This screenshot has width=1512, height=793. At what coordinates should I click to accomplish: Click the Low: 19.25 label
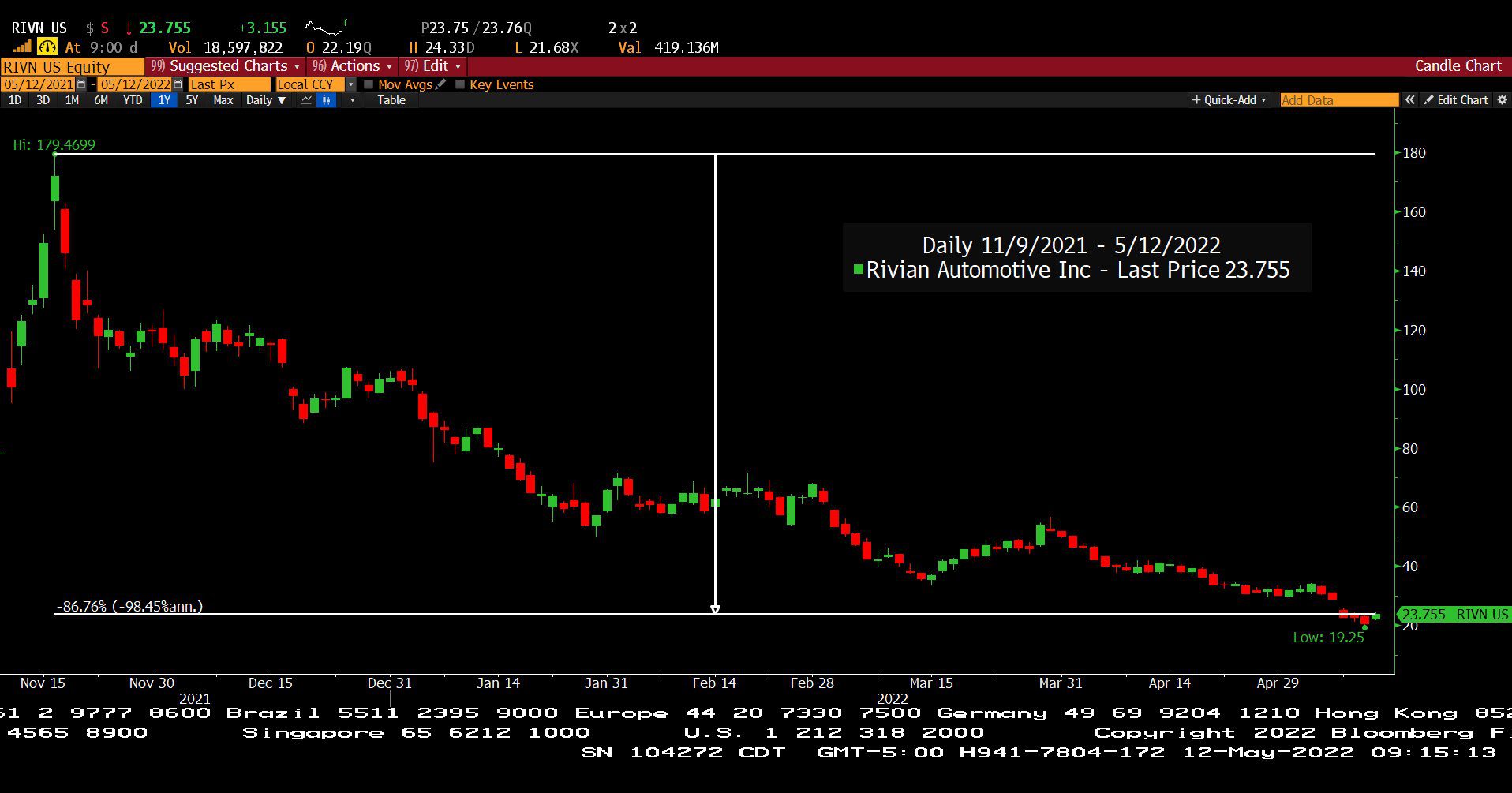pos(1328,638)
